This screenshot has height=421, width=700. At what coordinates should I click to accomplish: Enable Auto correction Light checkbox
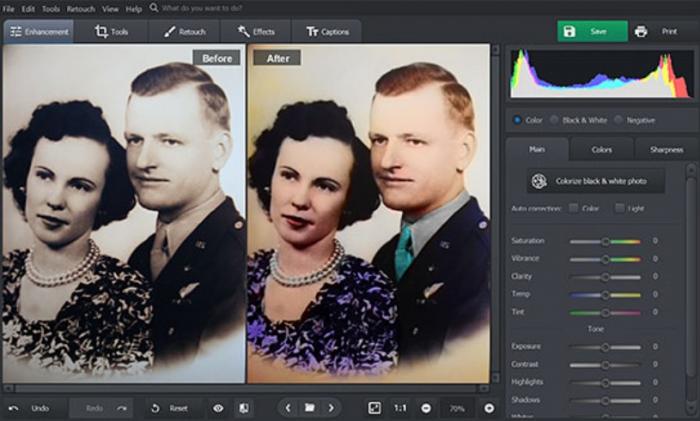(620, 208)
